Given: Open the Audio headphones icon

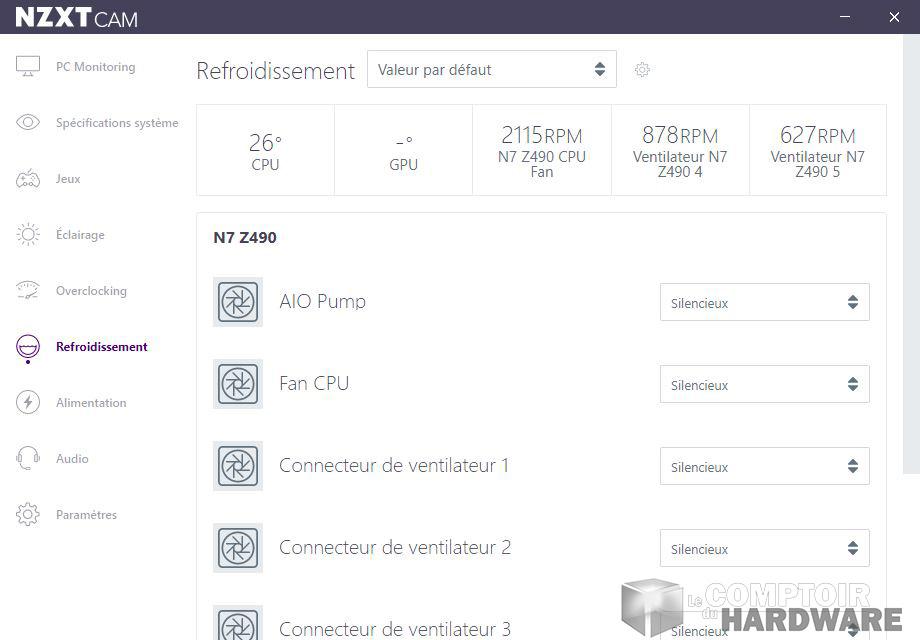Looking at the screenshot, I should [x=28, y=459].
